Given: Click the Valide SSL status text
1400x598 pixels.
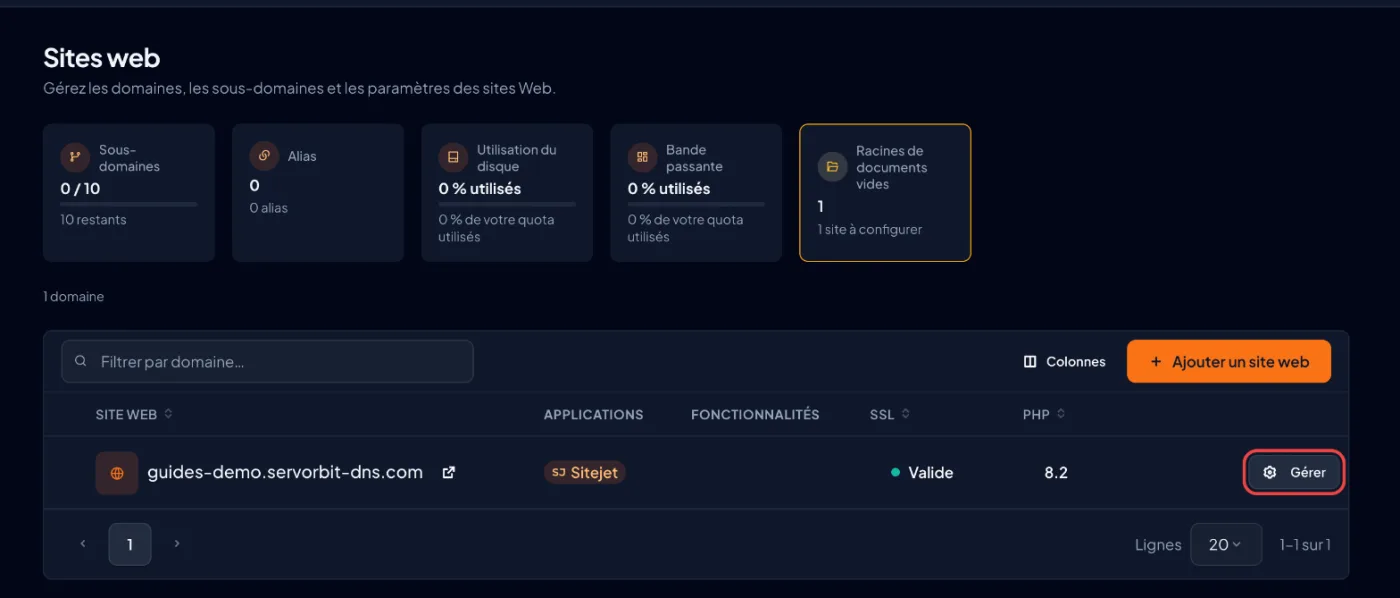Looking at the screenshot, I should pyautogui.click(x=931, y=473).
